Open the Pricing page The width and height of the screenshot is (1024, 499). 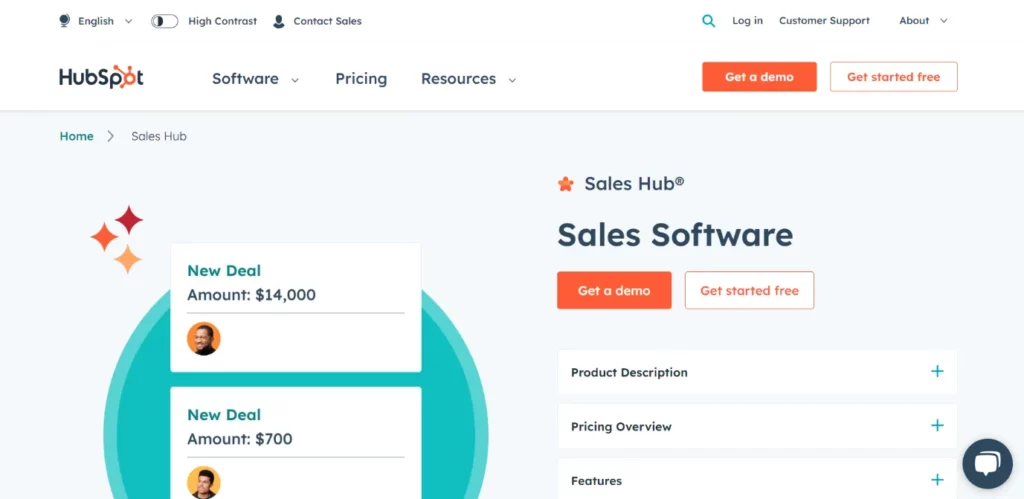[361, 79]
